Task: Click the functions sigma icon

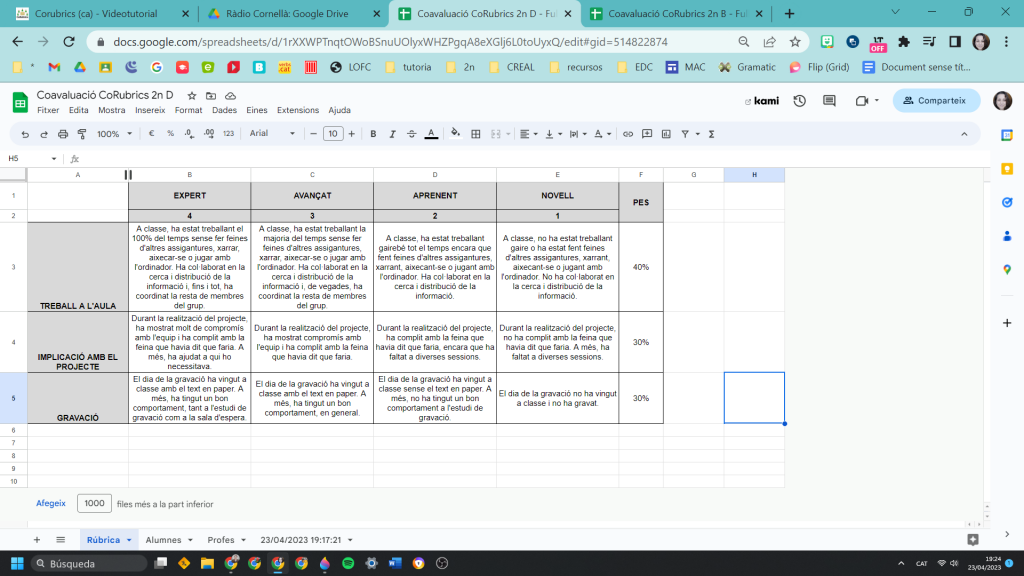Action: tap(711, 133)
